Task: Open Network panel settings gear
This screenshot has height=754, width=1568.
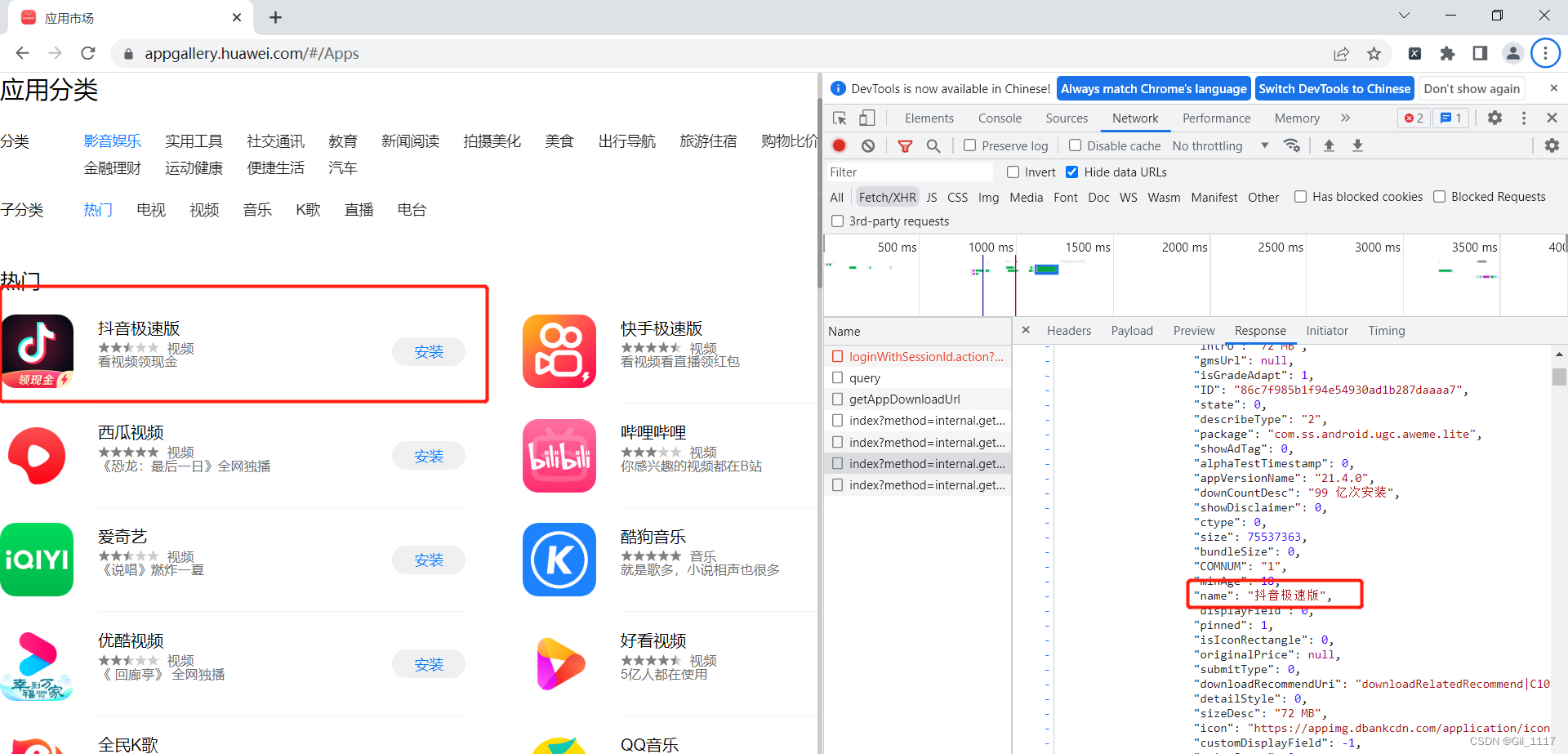Action: pyautogui.click(x=1552, y=145)
